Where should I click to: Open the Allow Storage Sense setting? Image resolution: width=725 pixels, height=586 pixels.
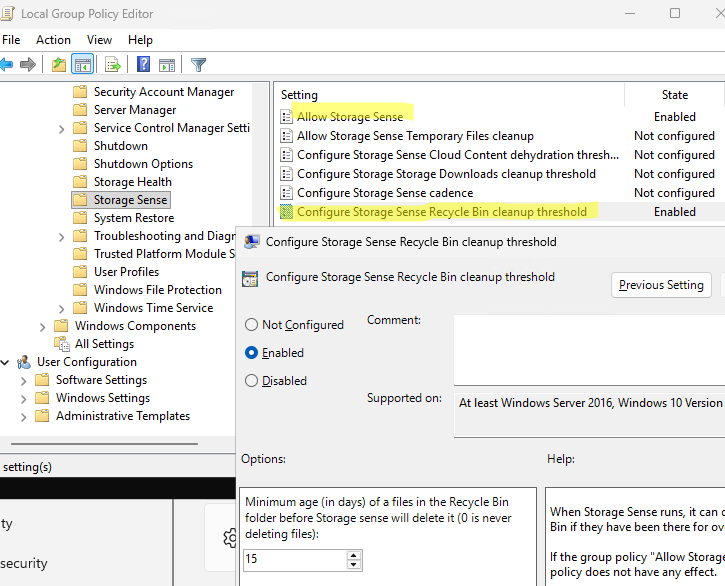[x=350, y=117]
